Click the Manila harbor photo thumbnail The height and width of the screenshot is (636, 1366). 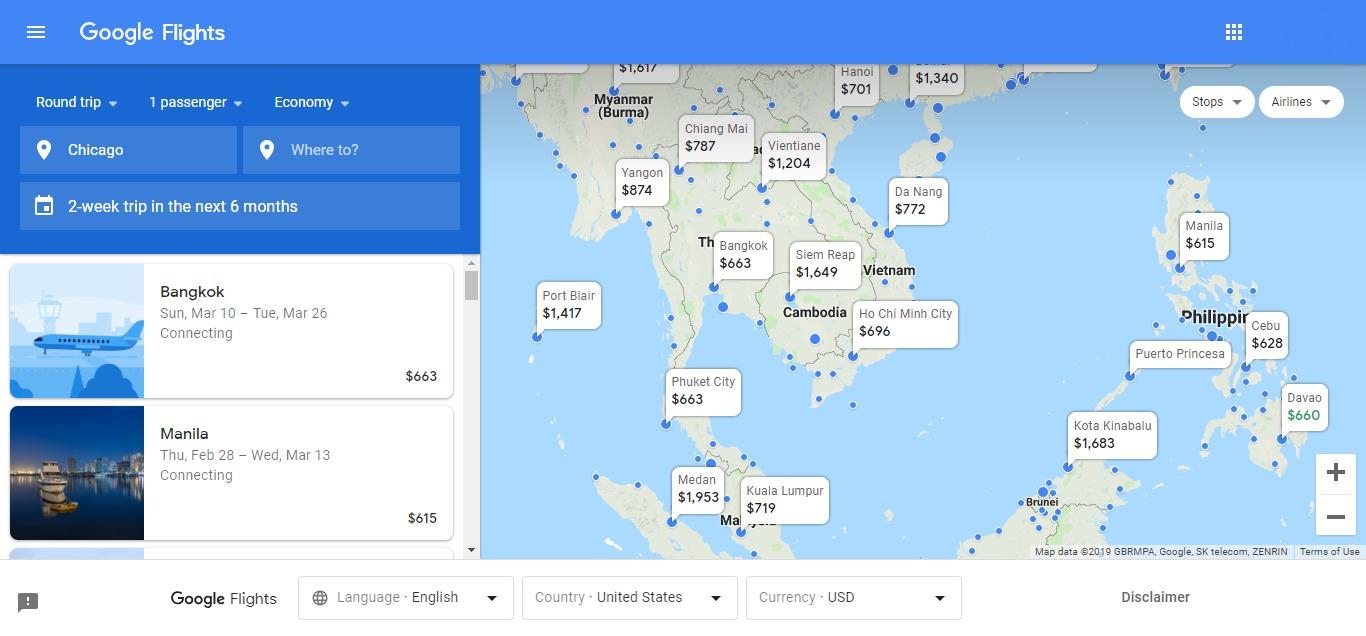77,473
